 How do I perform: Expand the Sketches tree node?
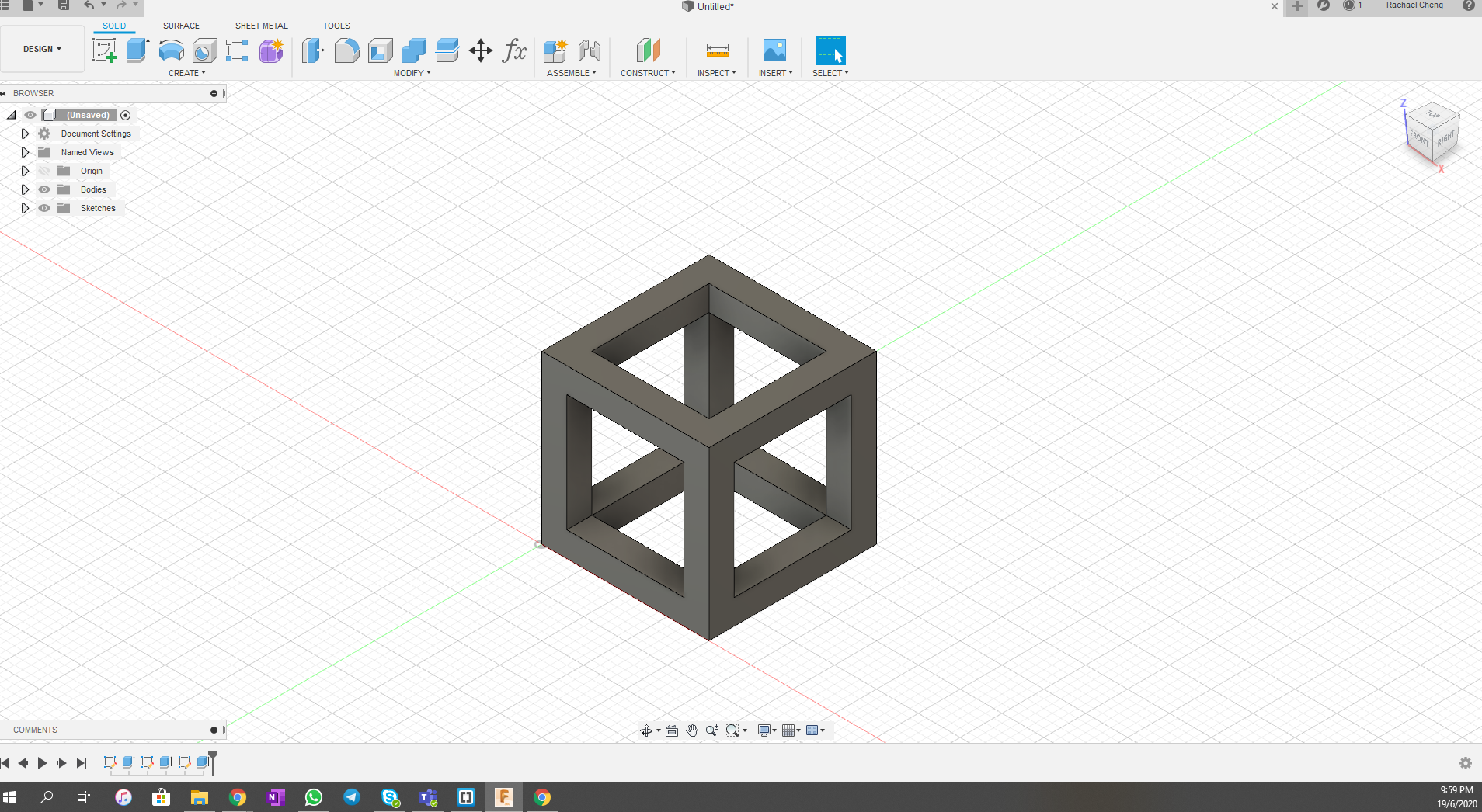point(25,208)
